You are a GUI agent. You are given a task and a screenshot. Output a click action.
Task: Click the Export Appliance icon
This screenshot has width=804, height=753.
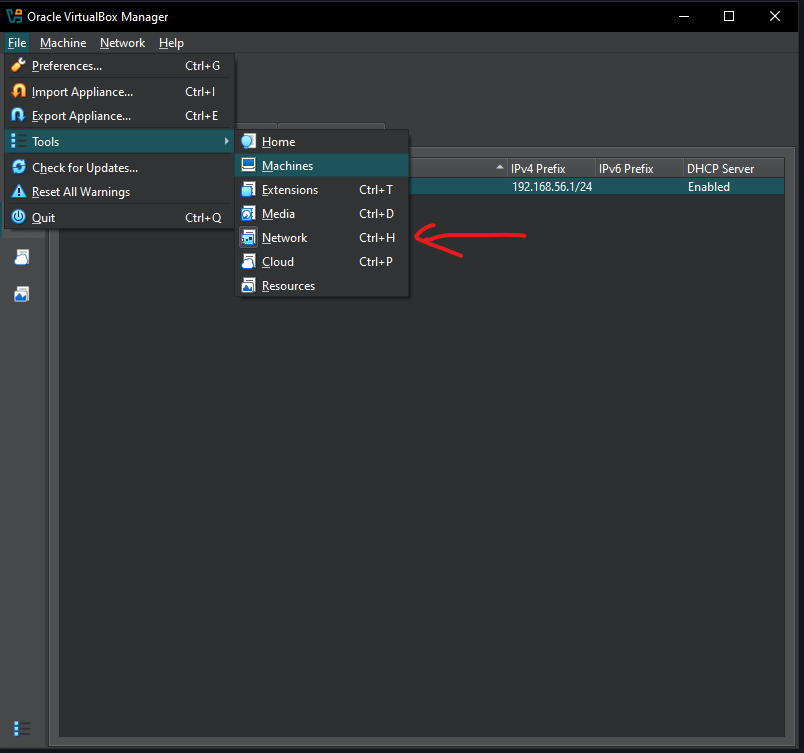[x=19, y=115]
